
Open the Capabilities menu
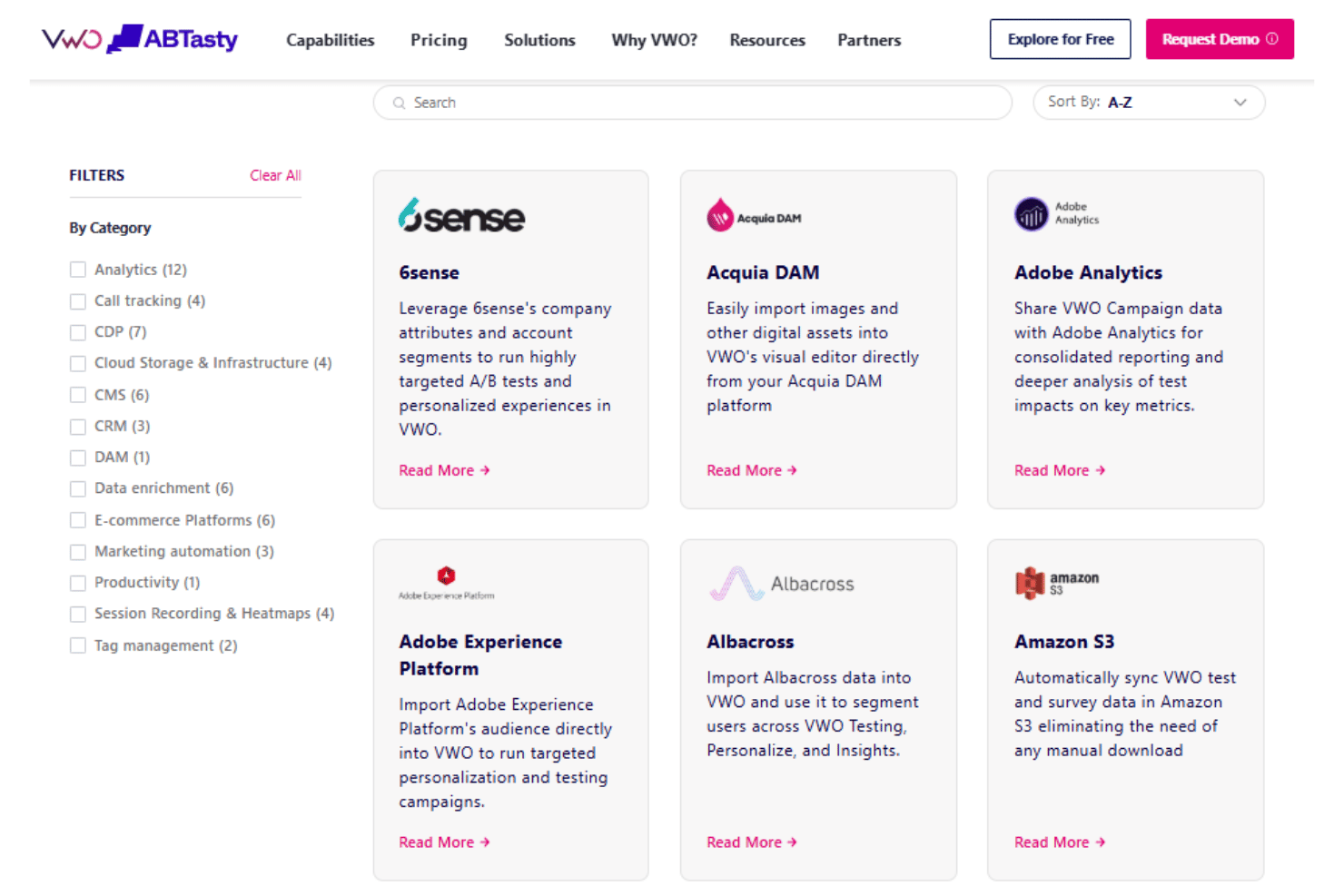[331, 40]
